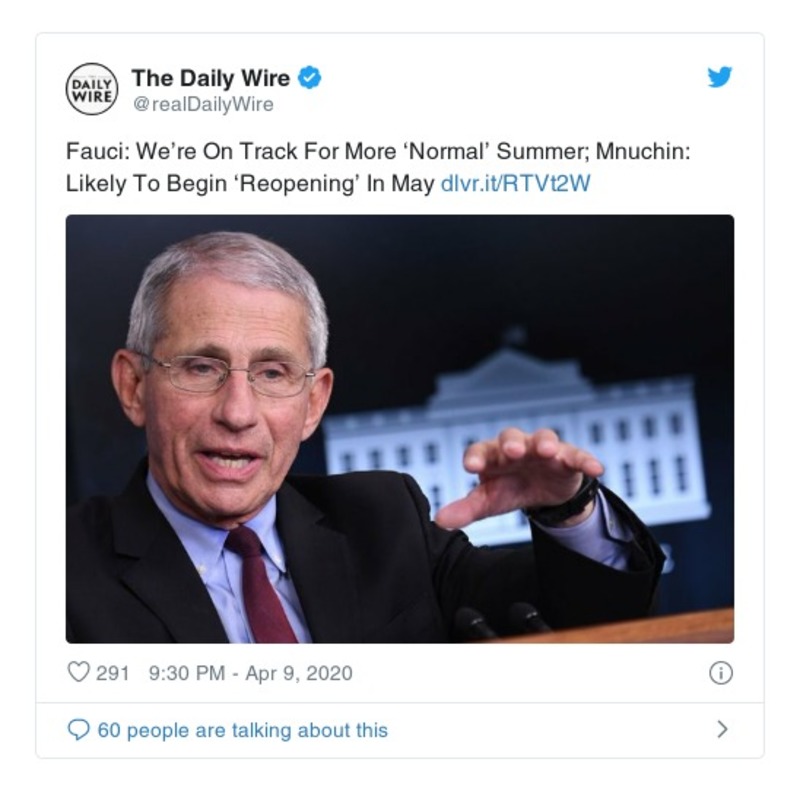Viewport: 800px width, 794px height.
Task: Like the tweet with the heart icon
Action: click(79, 672)
